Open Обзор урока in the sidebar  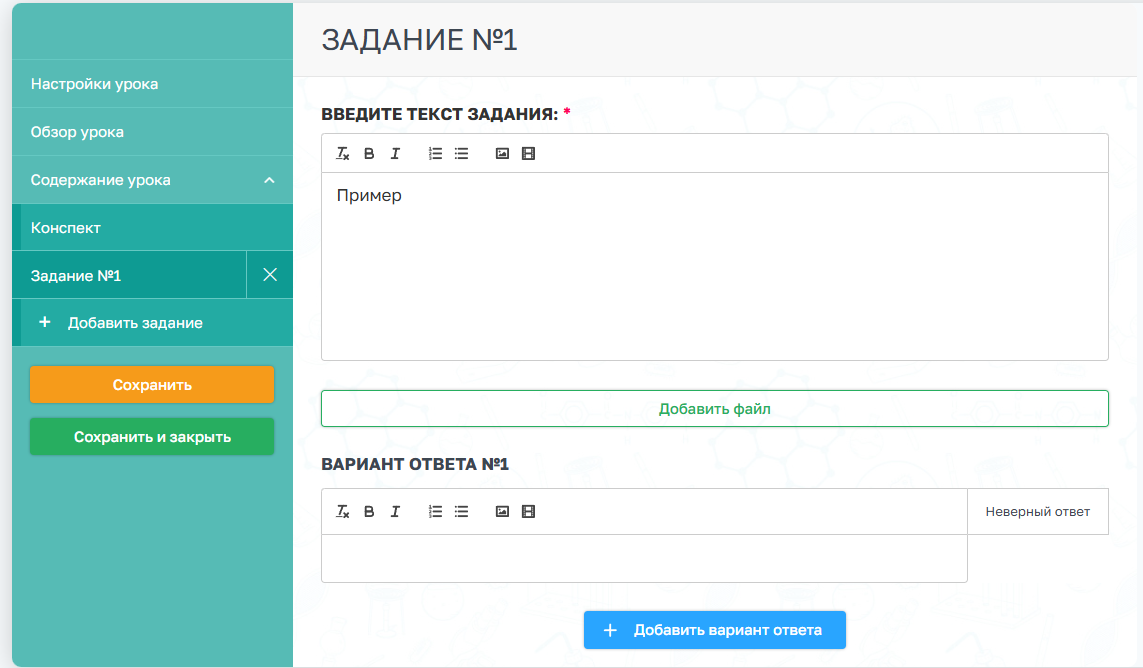click(x=77, y=132)
